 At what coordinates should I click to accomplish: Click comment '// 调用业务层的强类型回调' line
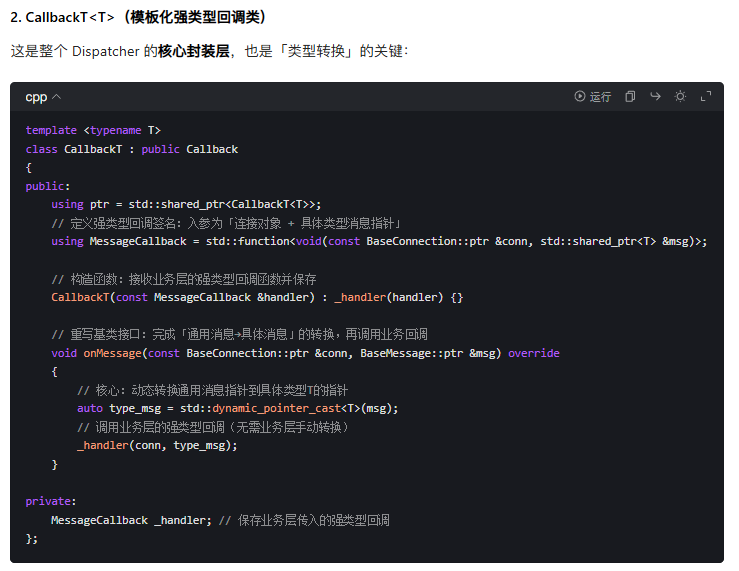[212, 427]
